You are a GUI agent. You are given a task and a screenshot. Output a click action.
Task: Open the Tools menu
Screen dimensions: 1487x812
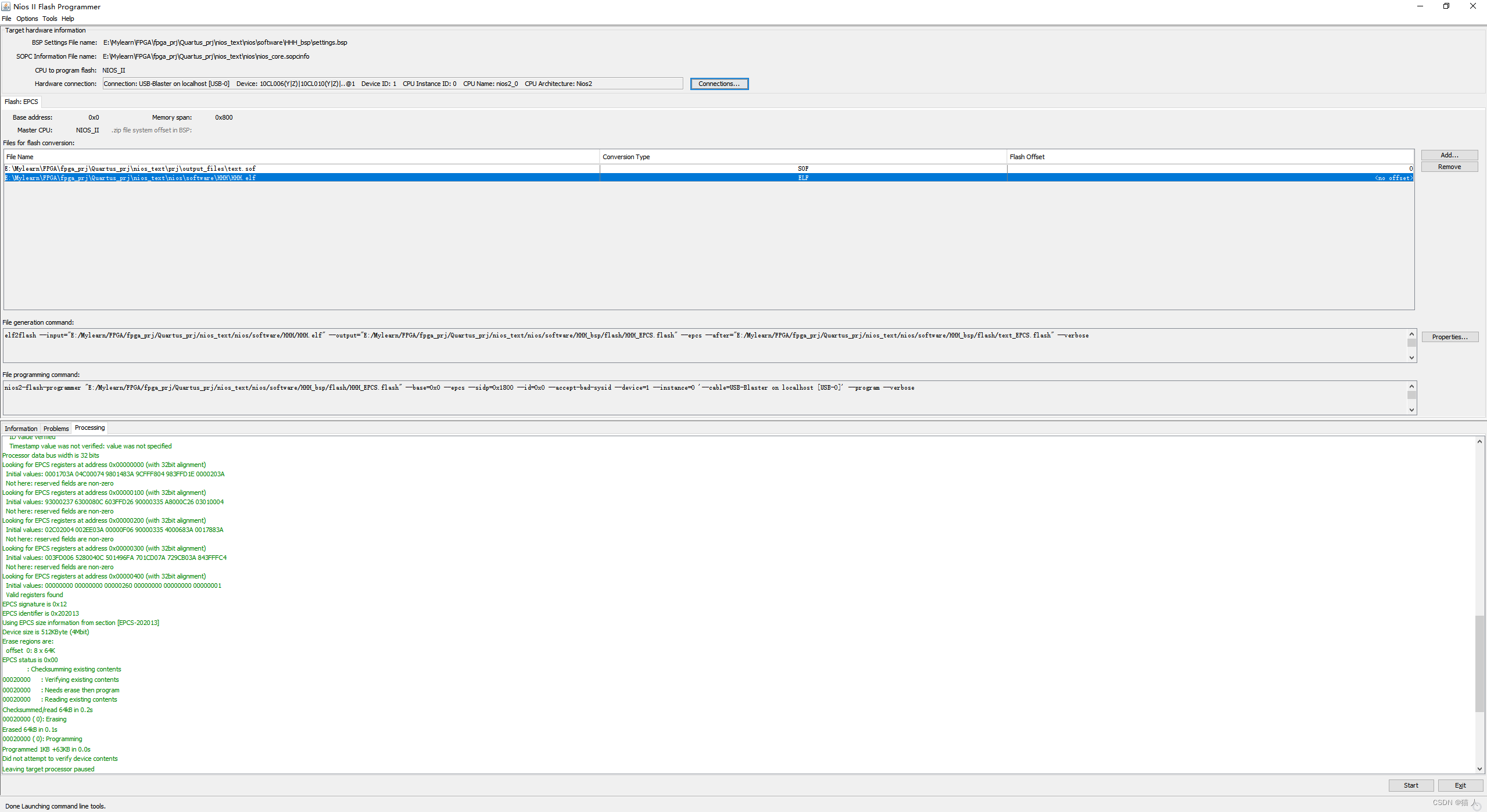click(50, 19)
